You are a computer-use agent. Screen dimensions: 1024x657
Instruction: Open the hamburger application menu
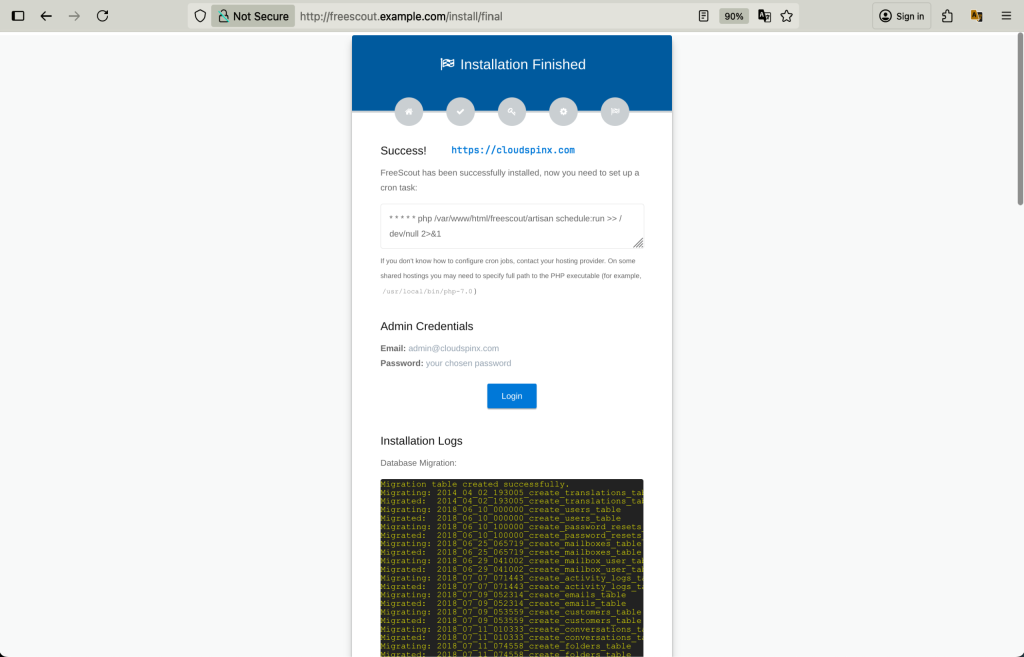(x=1005, y=15)
